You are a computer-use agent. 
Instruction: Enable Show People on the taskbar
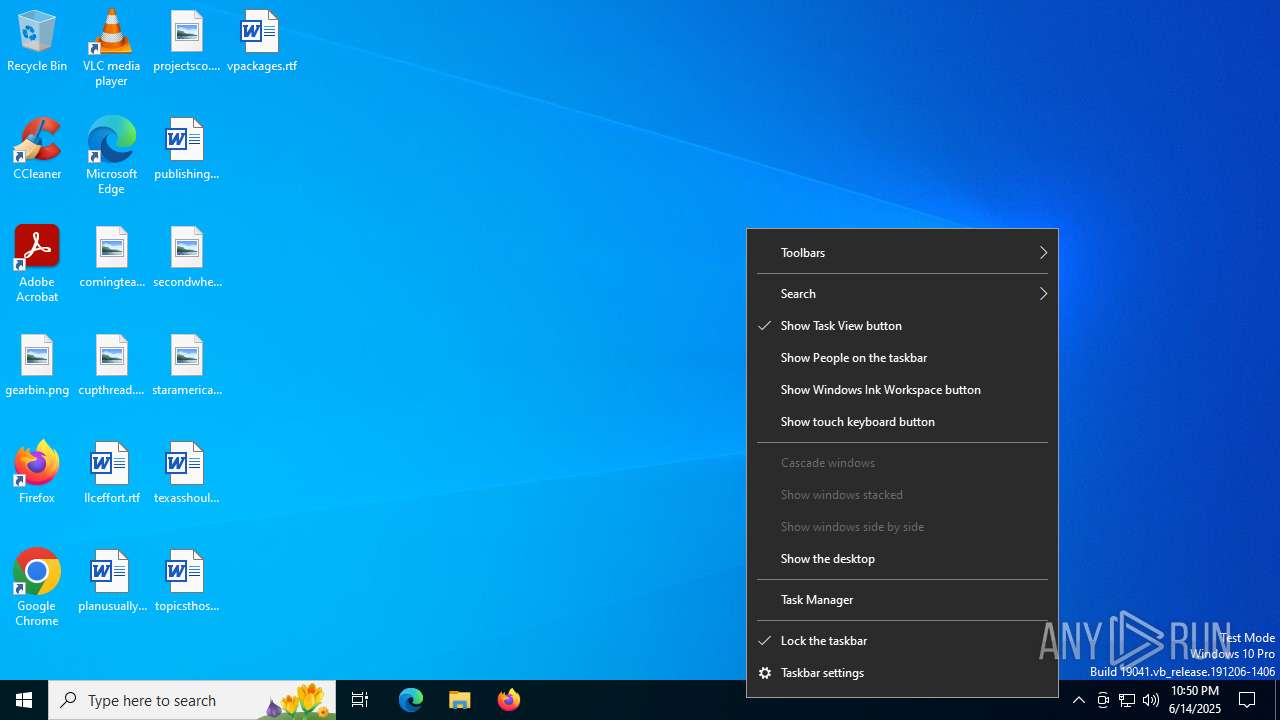[x=902, y=358]
